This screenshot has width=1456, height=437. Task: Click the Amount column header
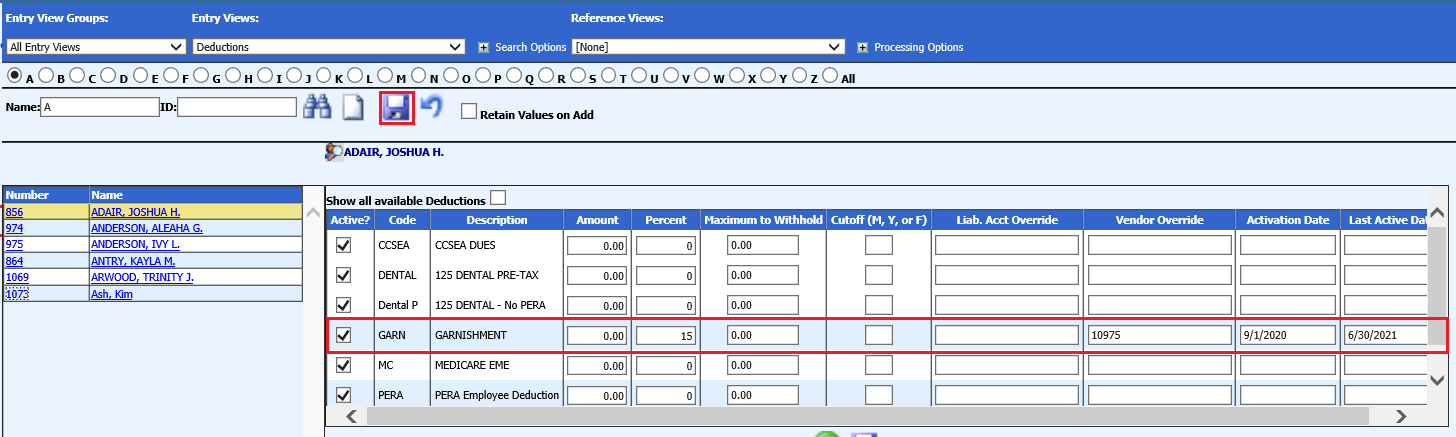point(597,220)
